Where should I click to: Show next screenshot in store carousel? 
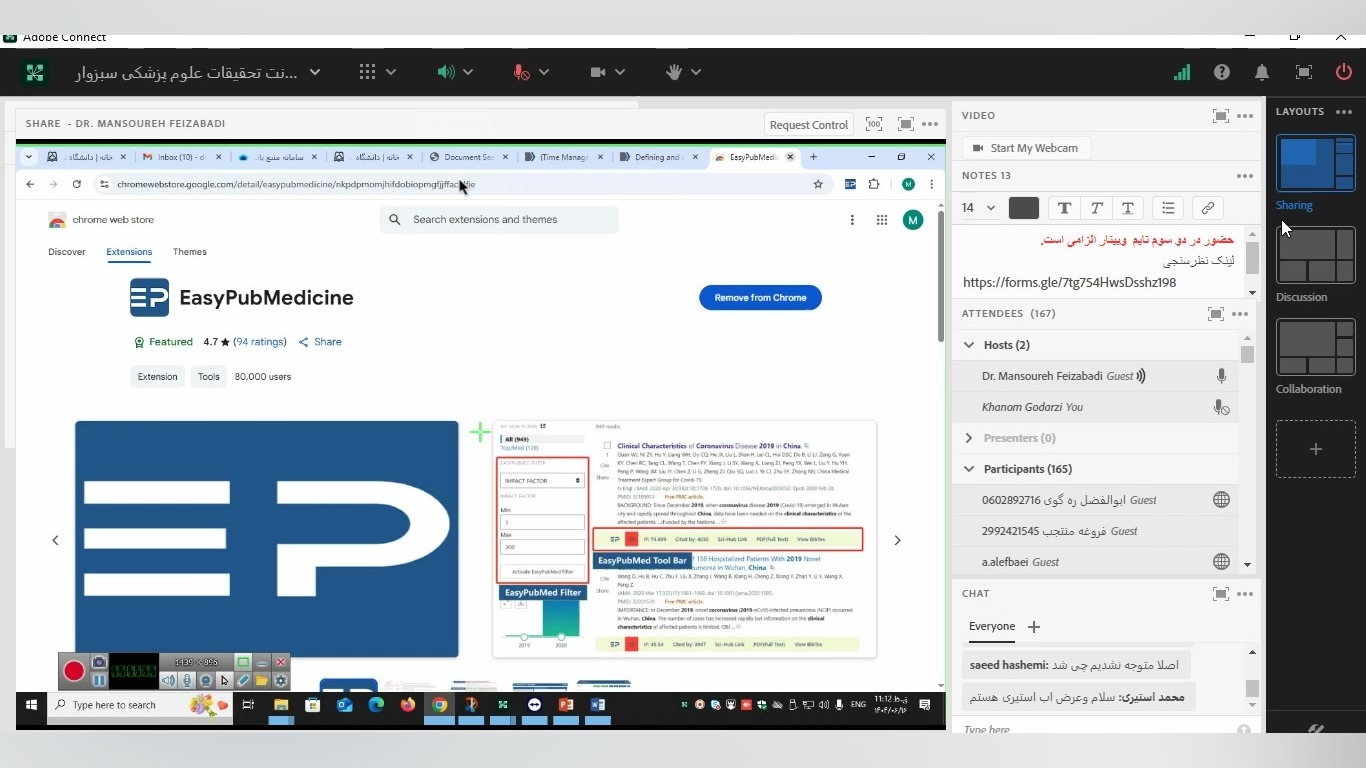[x=897, y=540]
